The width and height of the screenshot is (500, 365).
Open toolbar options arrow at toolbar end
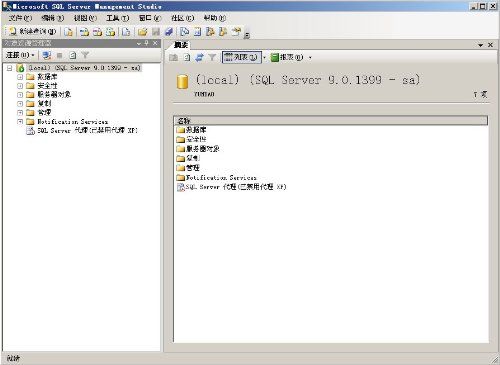(247, 35)
